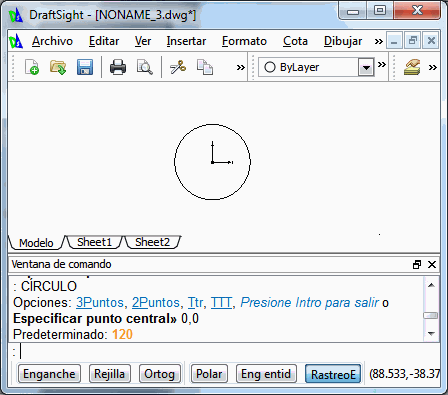This screenshot has width=448, height=395.
Task: Click in the command input line
Action: [x=224, y=352]
